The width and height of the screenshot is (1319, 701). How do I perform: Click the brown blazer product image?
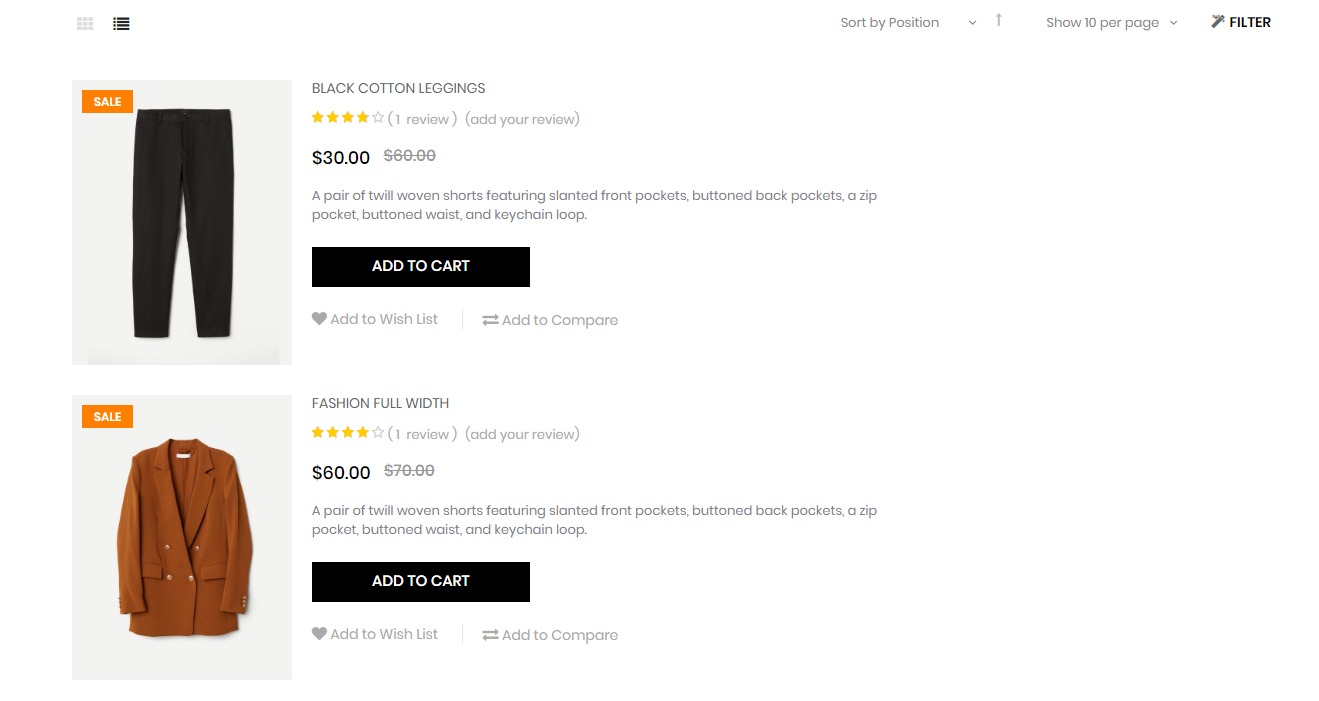pyautogui.click(x=182, y=537)
